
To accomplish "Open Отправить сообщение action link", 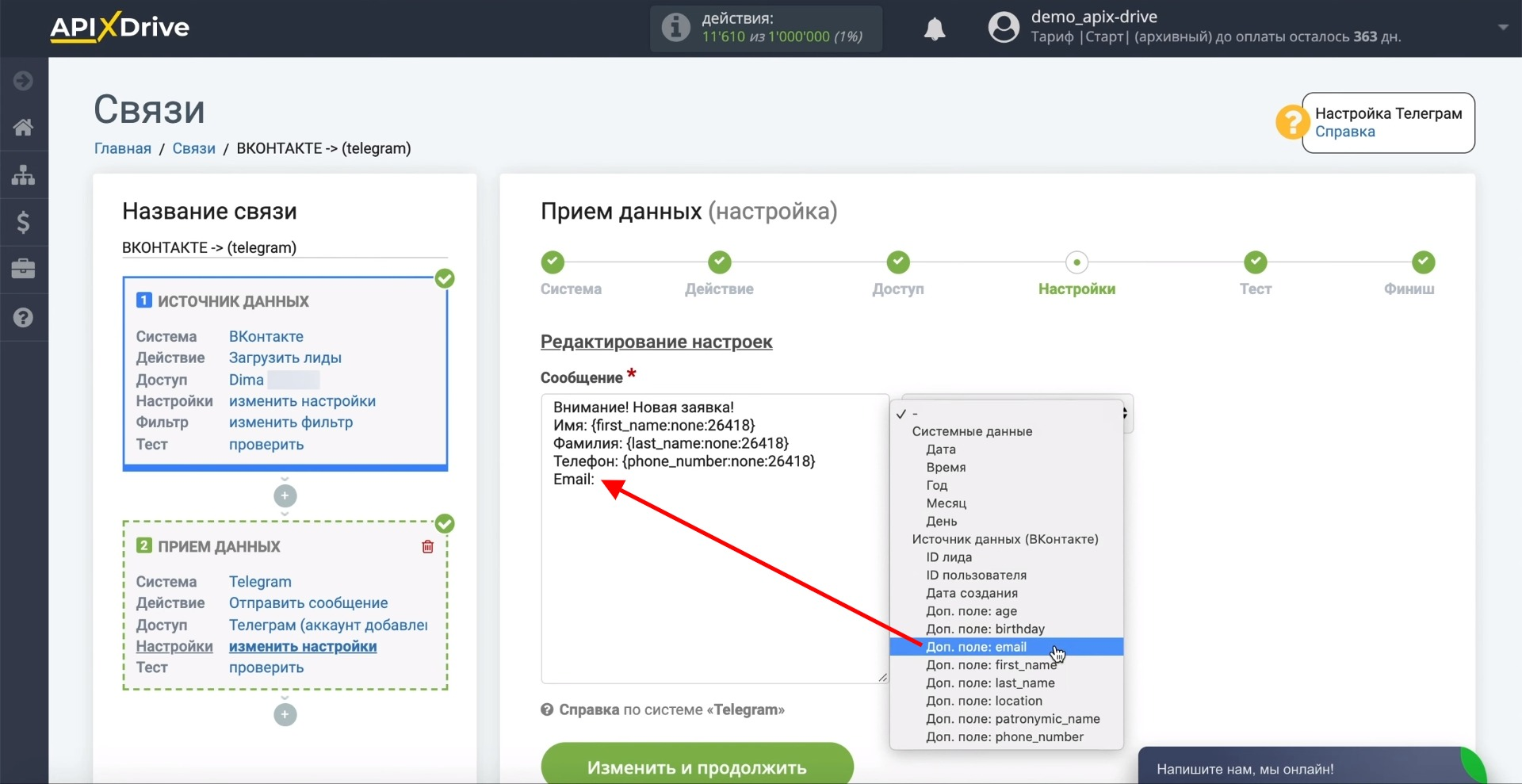I will click(x=308, y=603).
